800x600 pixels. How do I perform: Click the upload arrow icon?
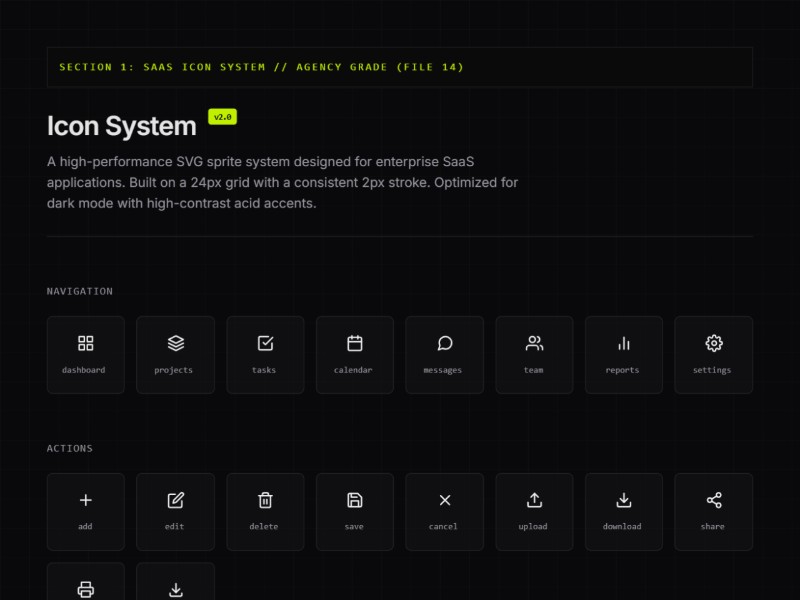534,500
